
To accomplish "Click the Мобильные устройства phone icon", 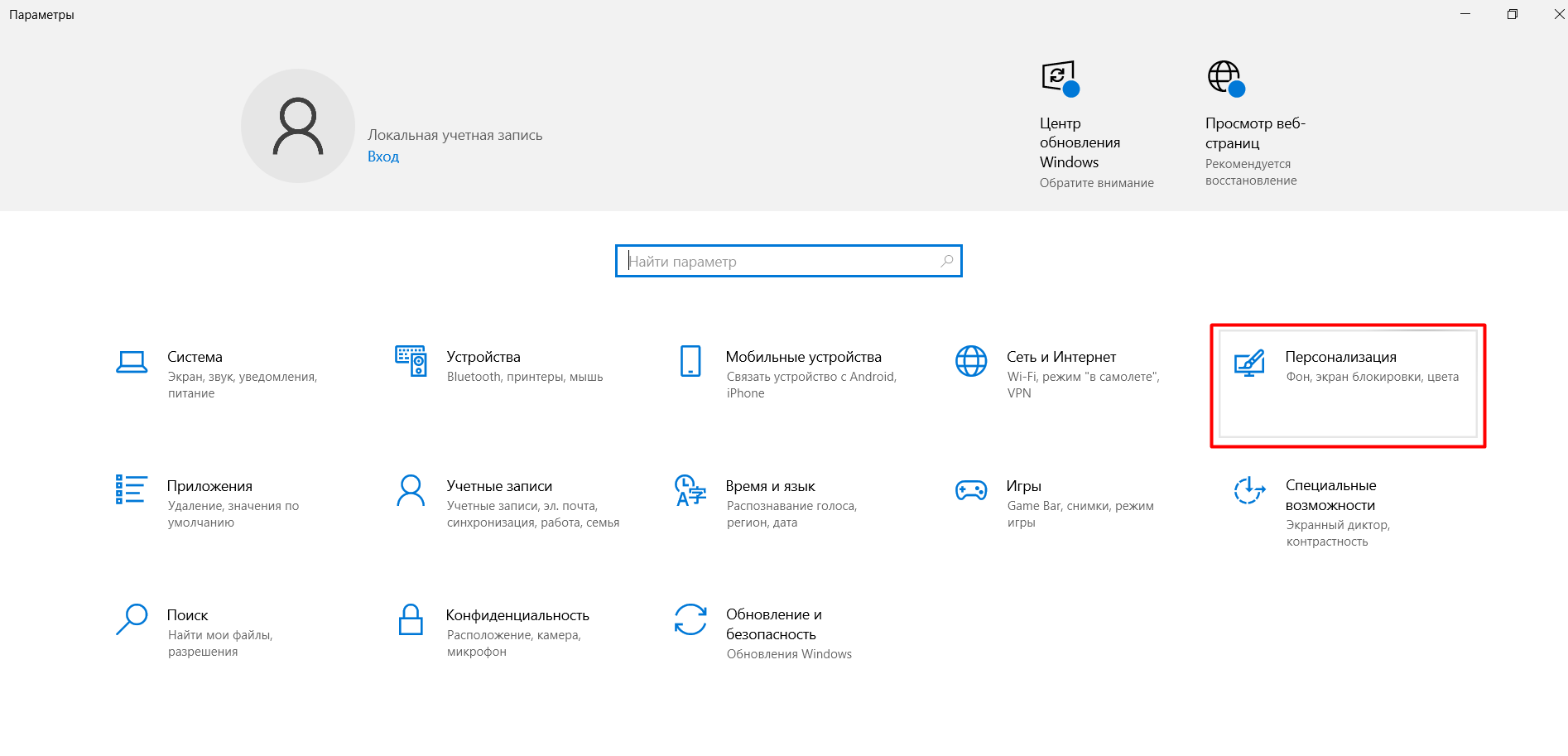I will [690, 361].
